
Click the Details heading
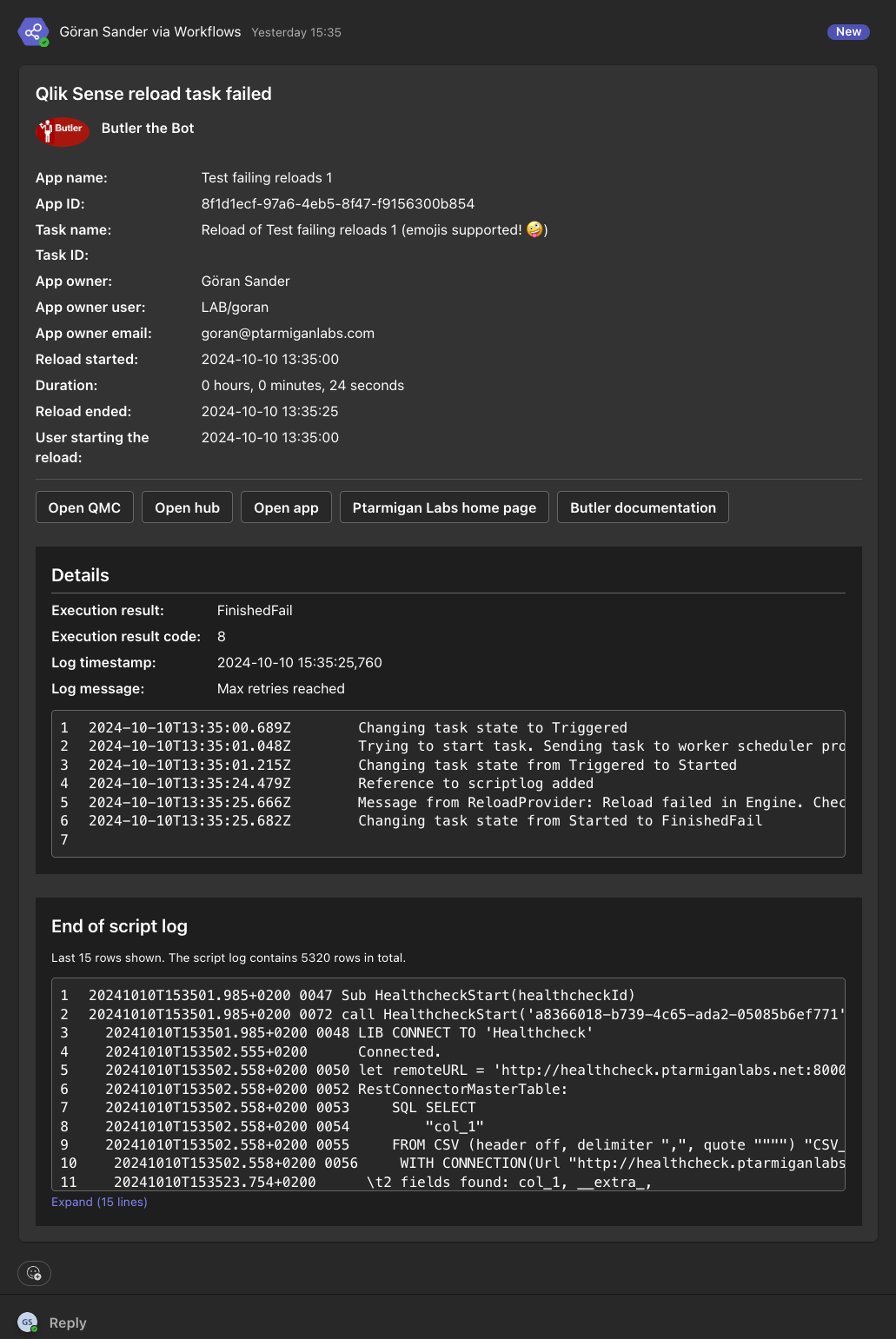pos(80,575)
